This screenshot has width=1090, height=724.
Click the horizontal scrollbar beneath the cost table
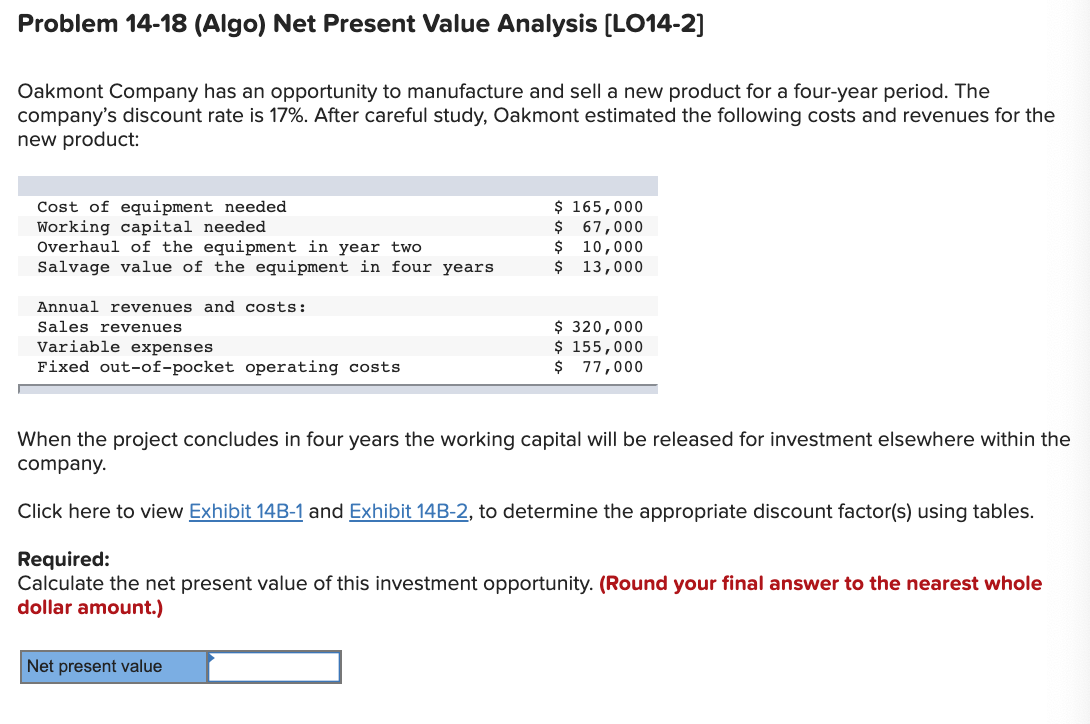pyautogui.click(x=335, y=390)
